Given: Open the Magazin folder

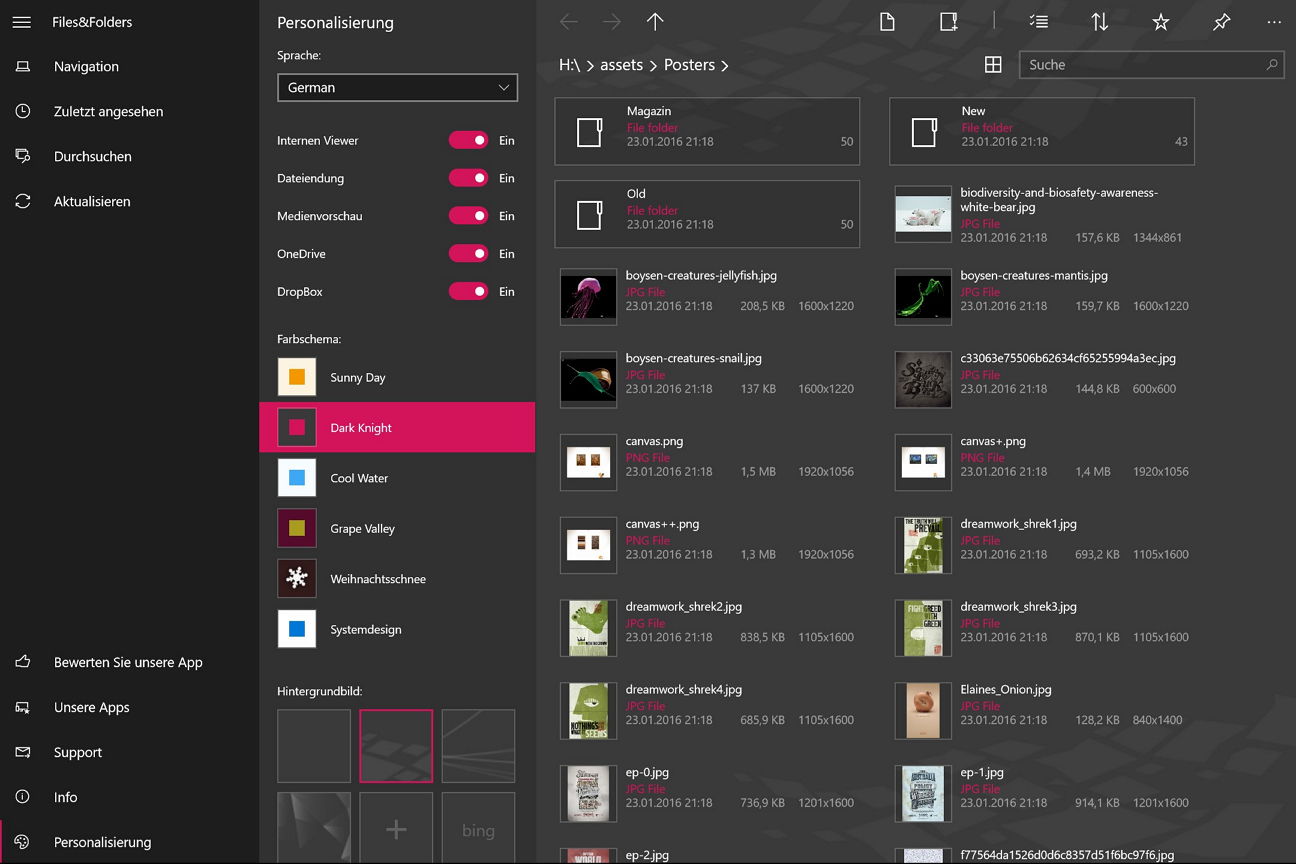Looking at the screenshot, I should click(x=707, y=131).
